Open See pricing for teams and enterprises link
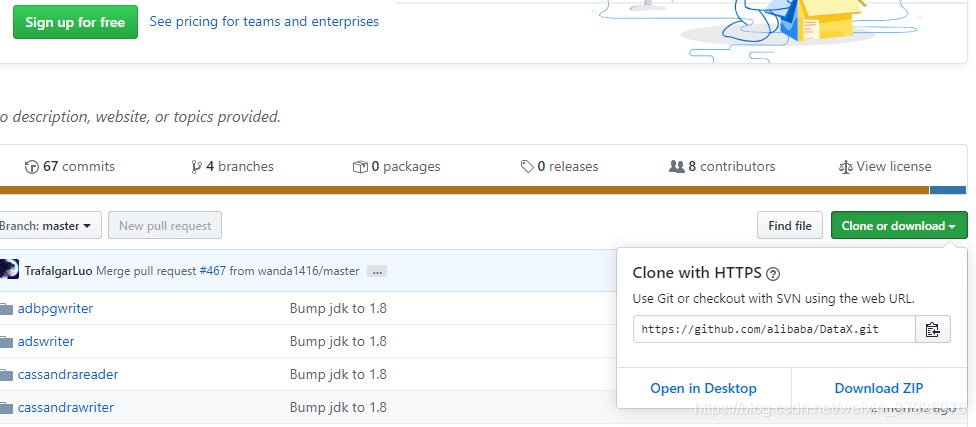976x427 pixels. (264, 21)
